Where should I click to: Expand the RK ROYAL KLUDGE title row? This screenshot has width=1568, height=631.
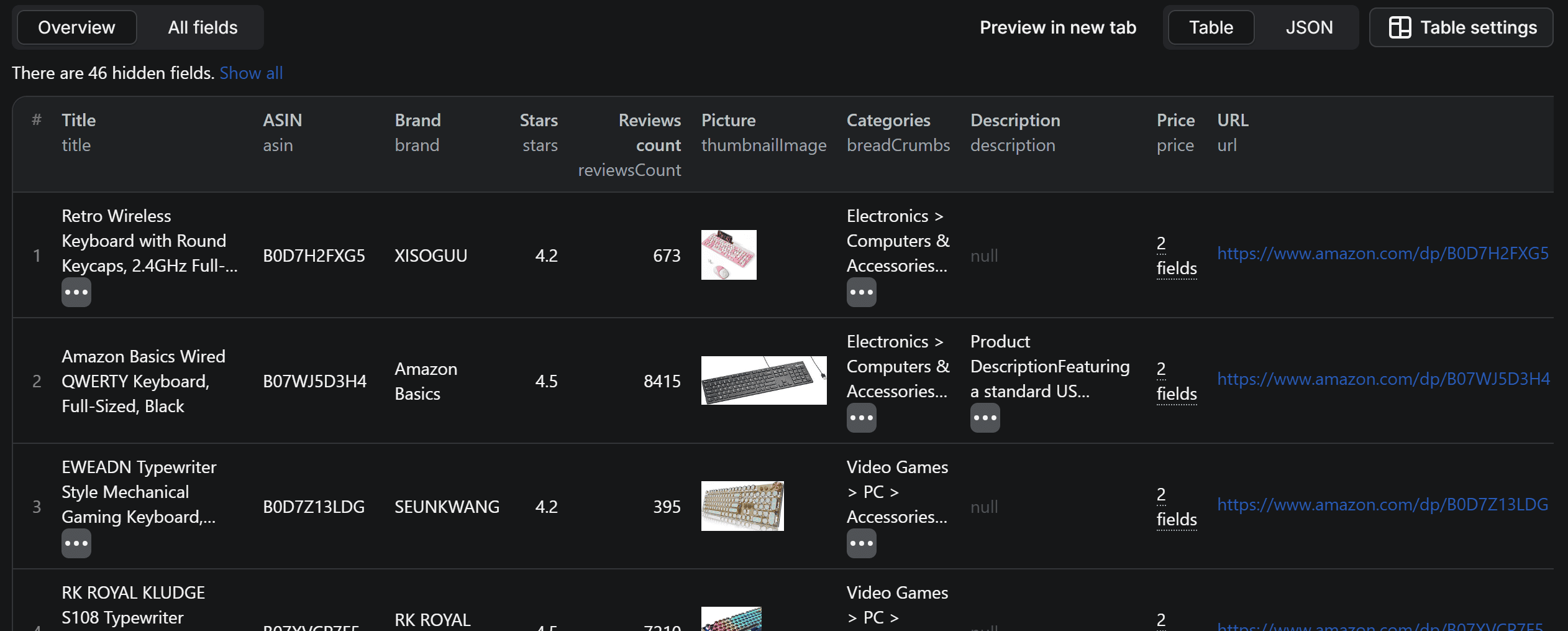pyautogui.click(x=133, y=604)
